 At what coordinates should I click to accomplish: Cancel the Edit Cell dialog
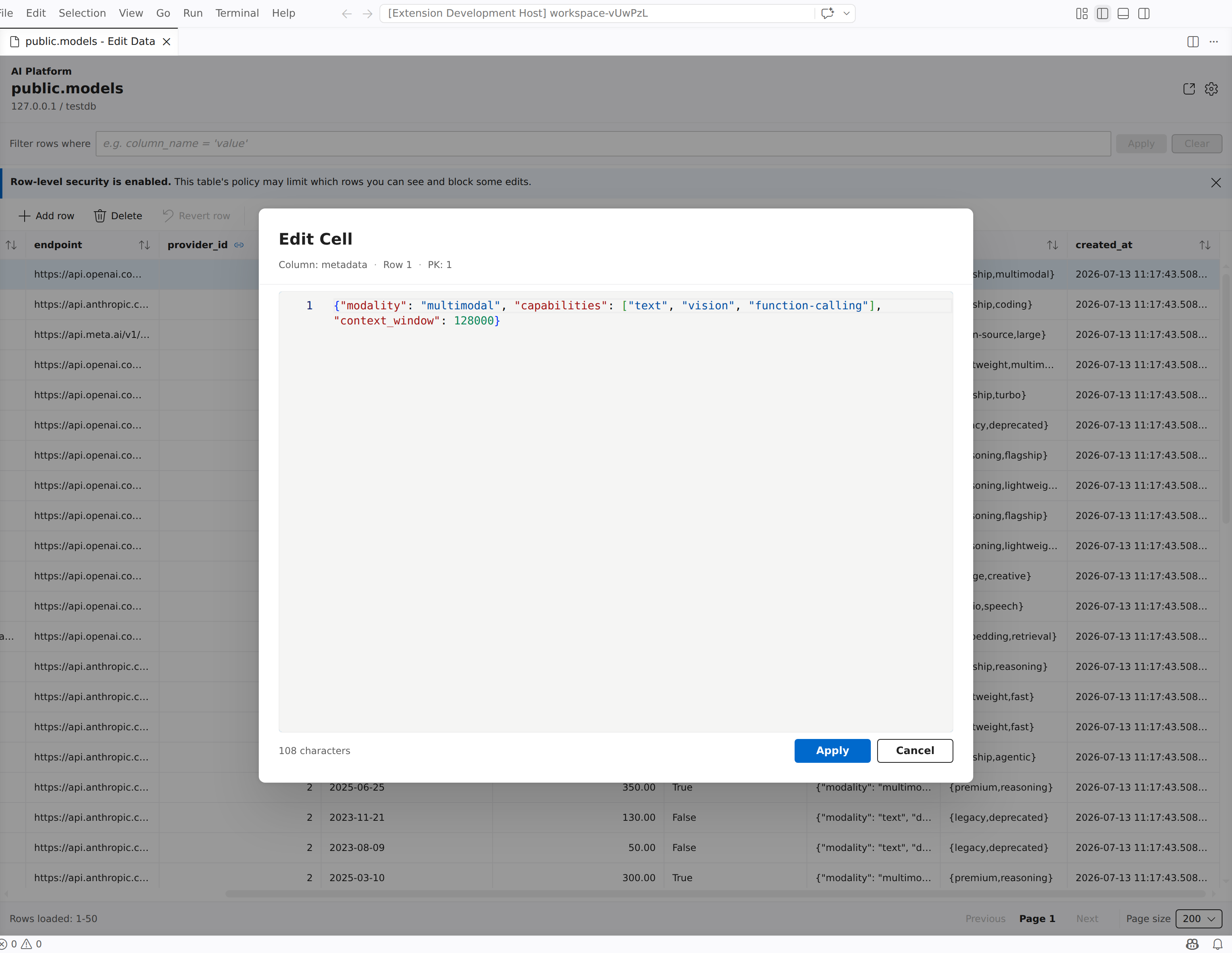pos(914,750)
